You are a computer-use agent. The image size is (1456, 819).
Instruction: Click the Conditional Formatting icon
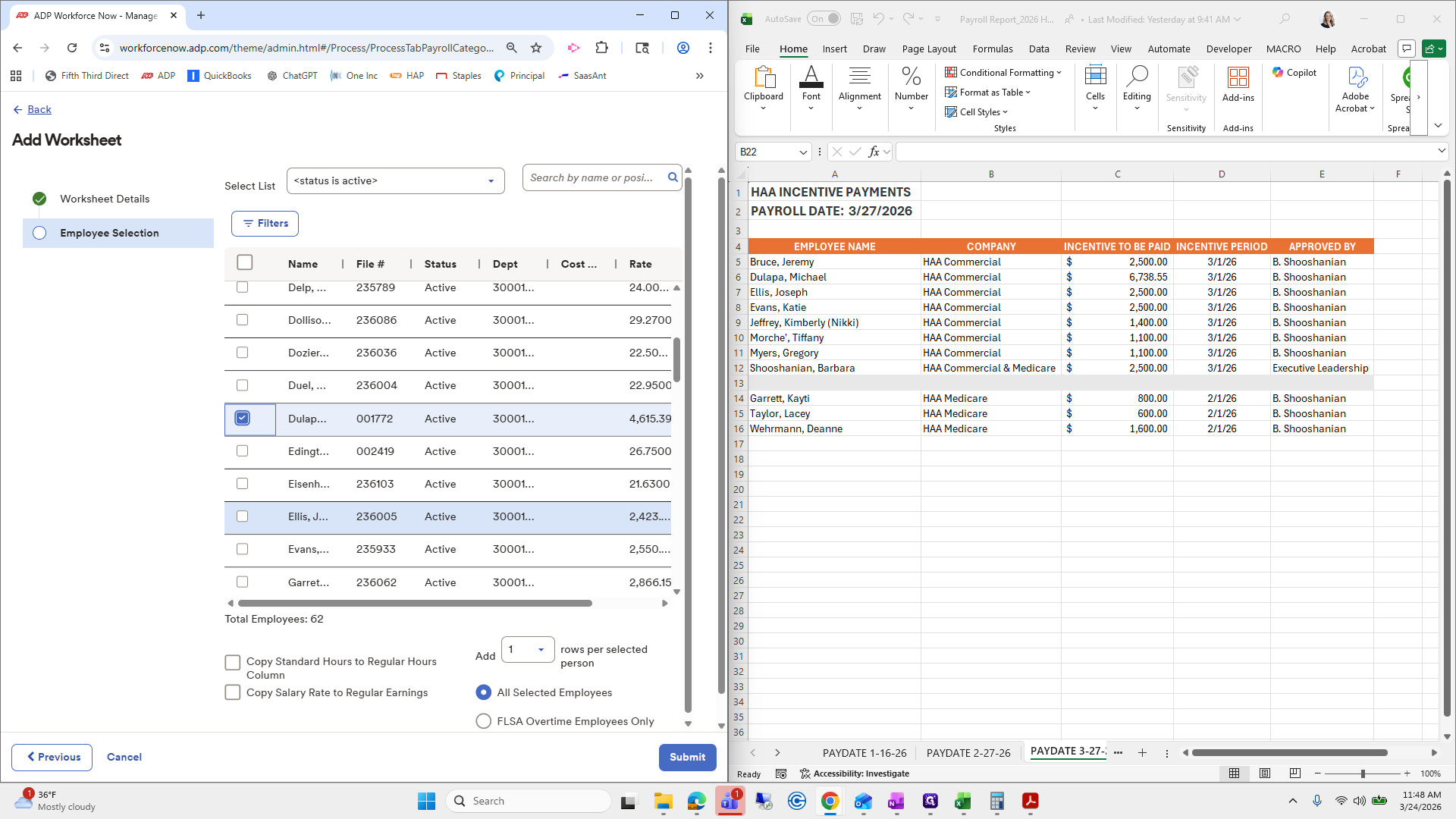[951, 73]
